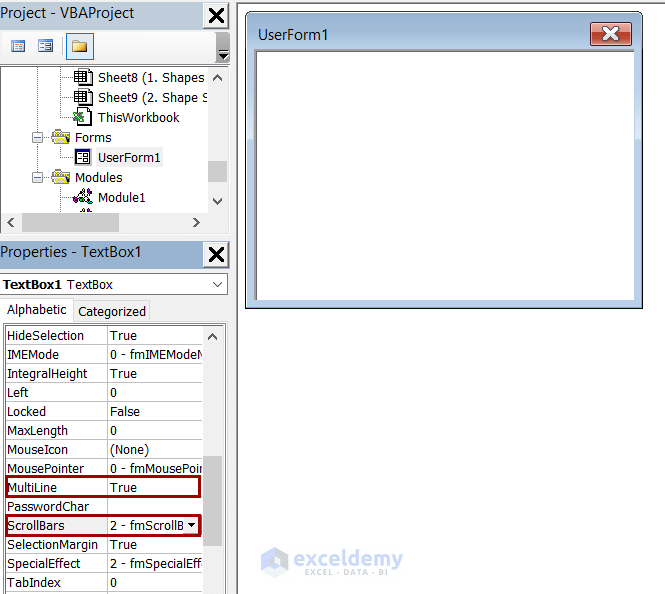Viewport: 665px width, 594px height.
Task: Select the MouseIcon (None) value
Action: click(155, 449)
